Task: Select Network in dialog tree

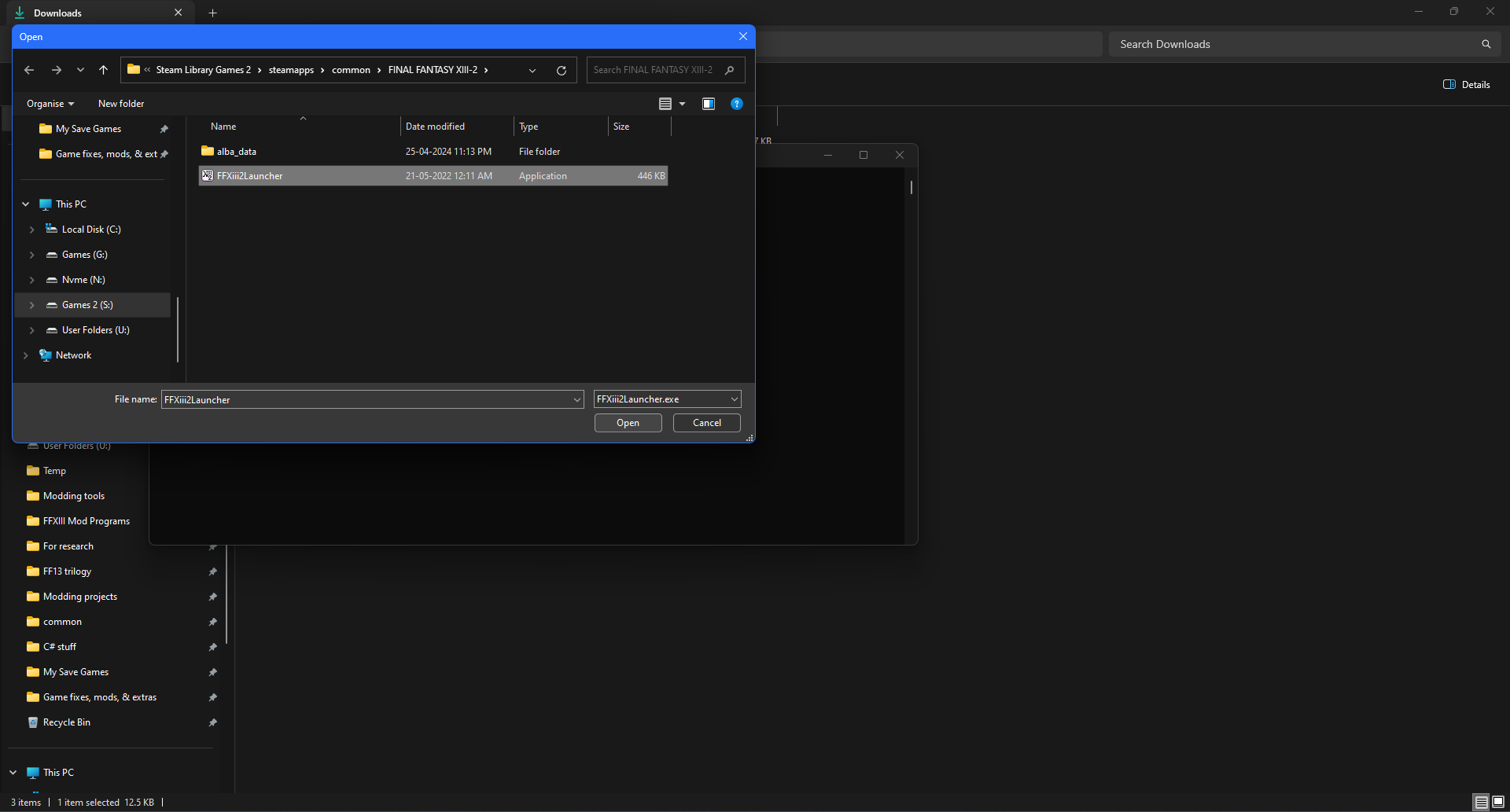Action: pos(73,355)
